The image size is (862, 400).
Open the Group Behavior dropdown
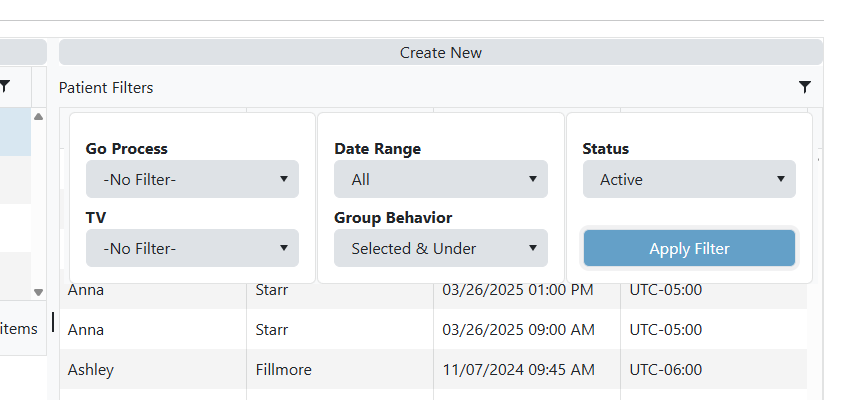pyautogui.click(x=441, y=248)
